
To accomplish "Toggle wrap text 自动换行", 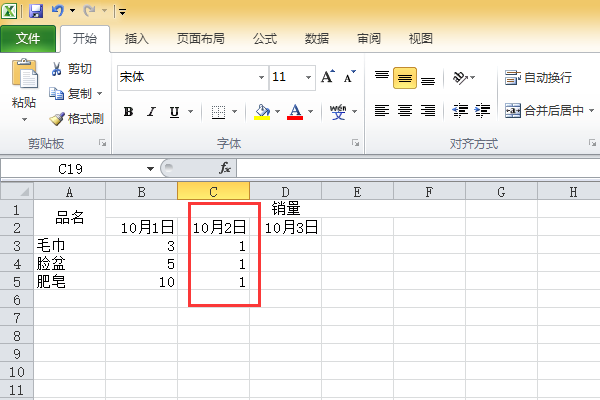I will [x=538, y=78].
